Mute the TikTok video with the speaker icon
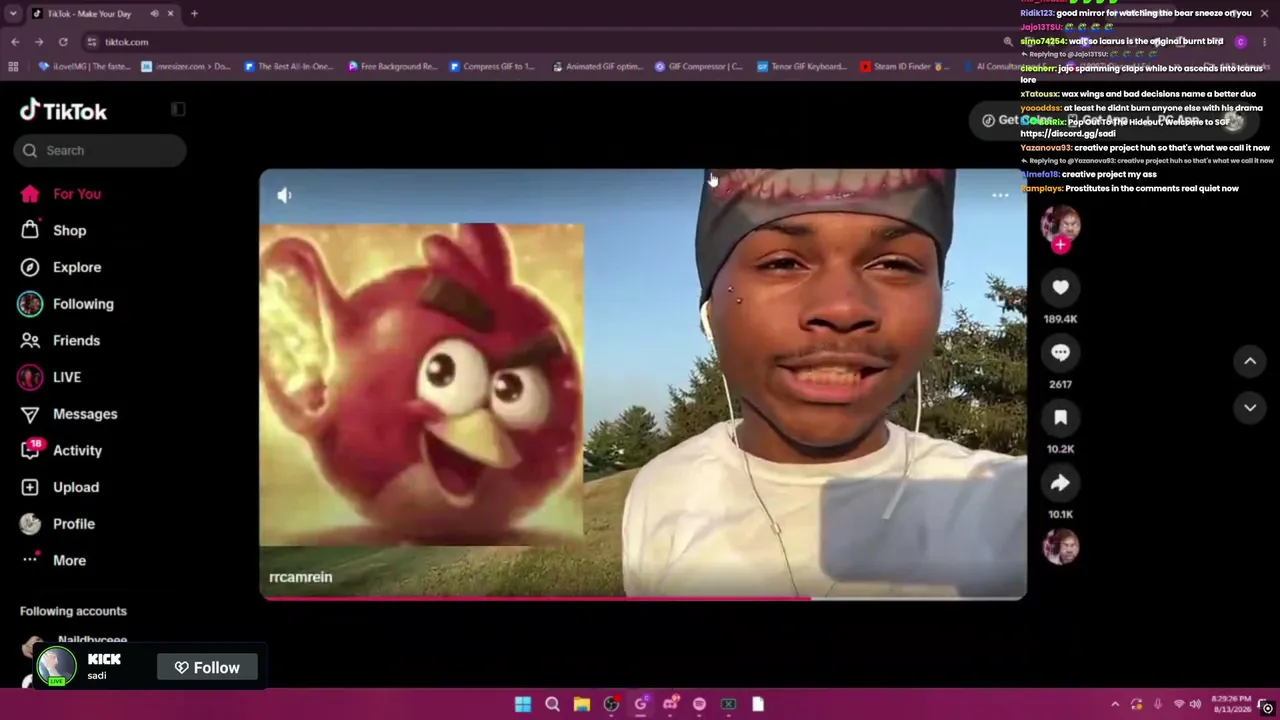The height and width of the screenshot is (720, 1280). 284,195
